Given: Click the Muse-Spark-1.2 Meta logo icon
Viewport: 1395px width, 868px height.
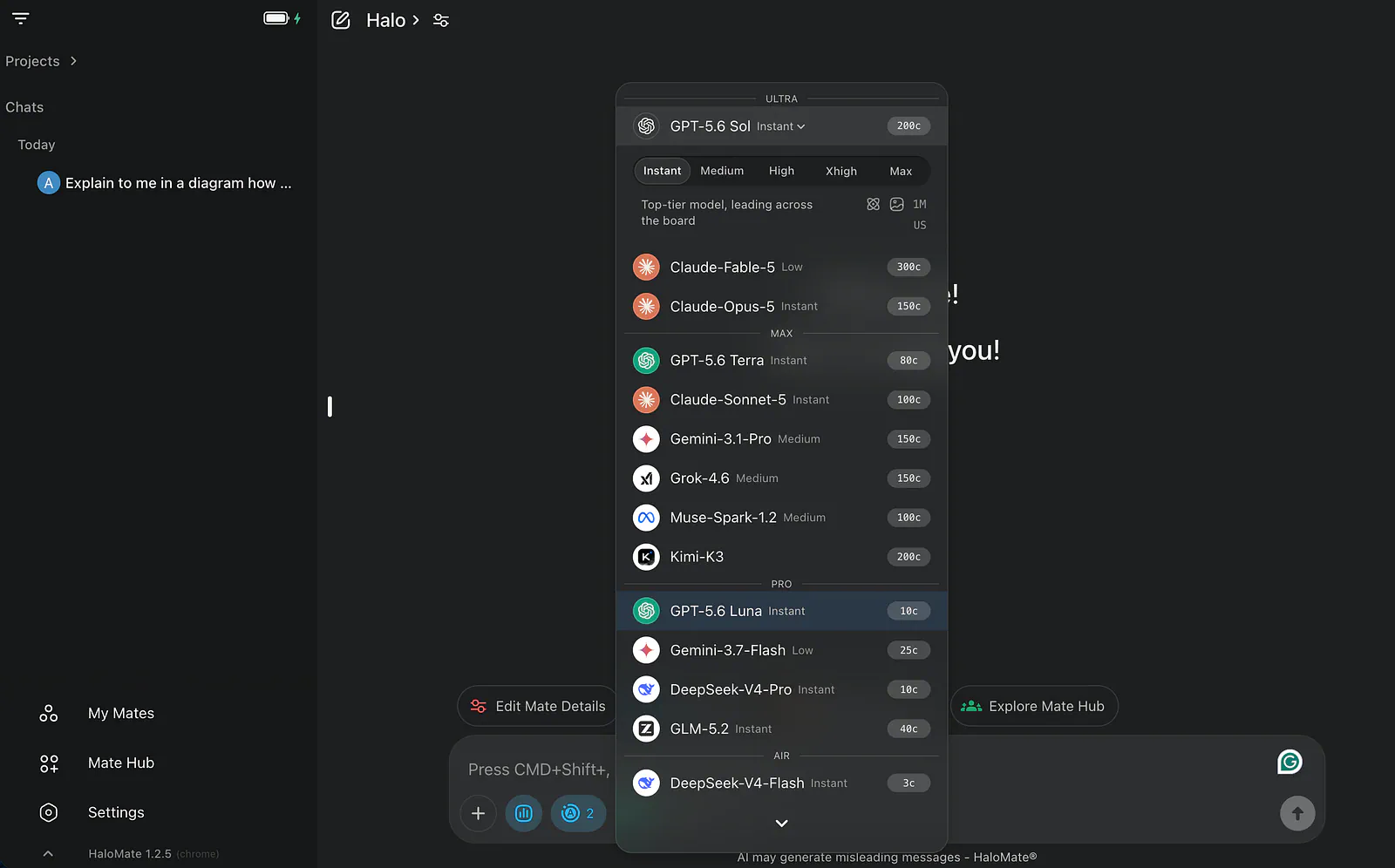Looking at the screenshot, I should coord(646,518).
